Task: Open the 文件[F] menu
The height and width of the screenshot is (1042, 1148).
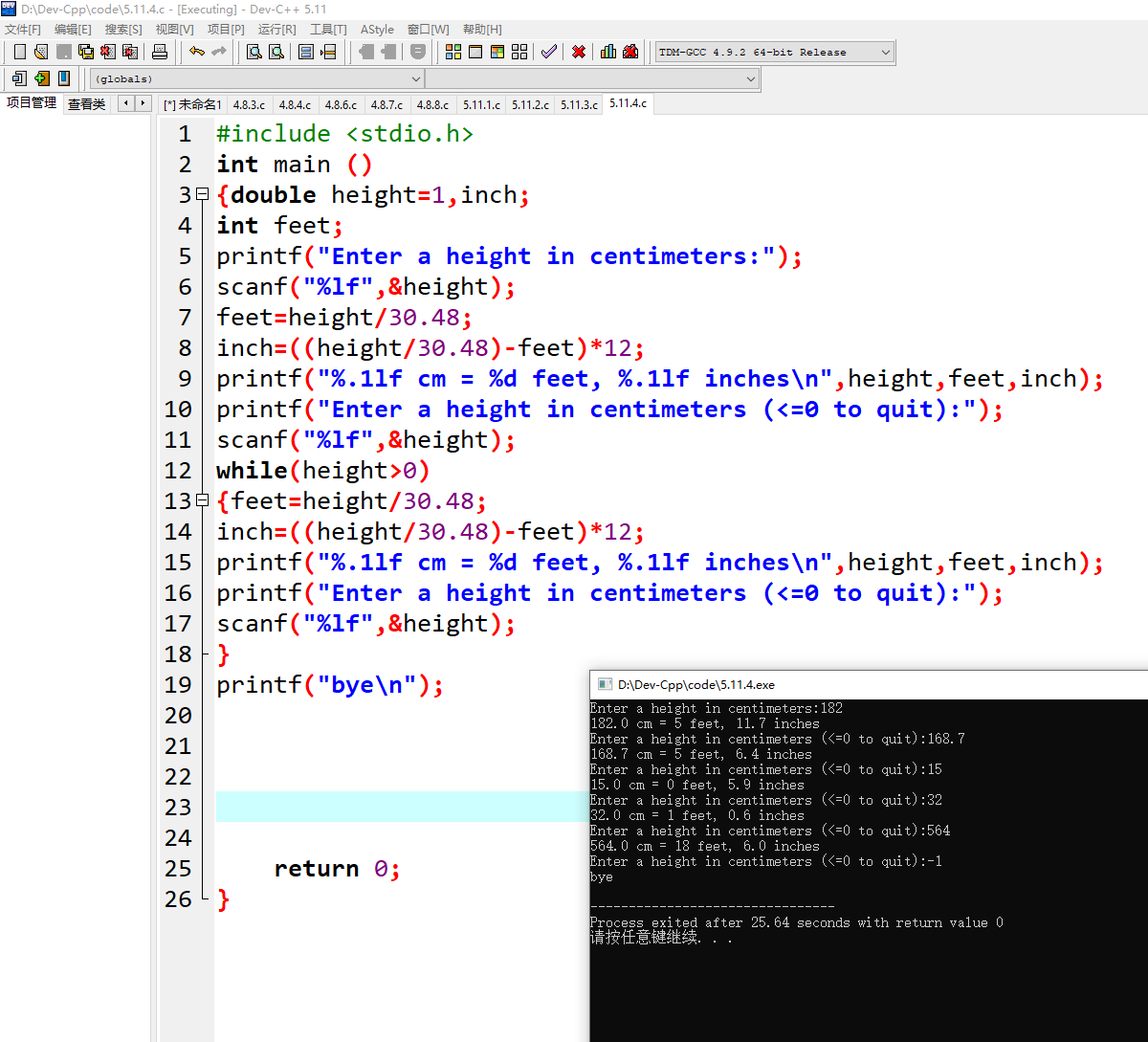Action: 23,29
